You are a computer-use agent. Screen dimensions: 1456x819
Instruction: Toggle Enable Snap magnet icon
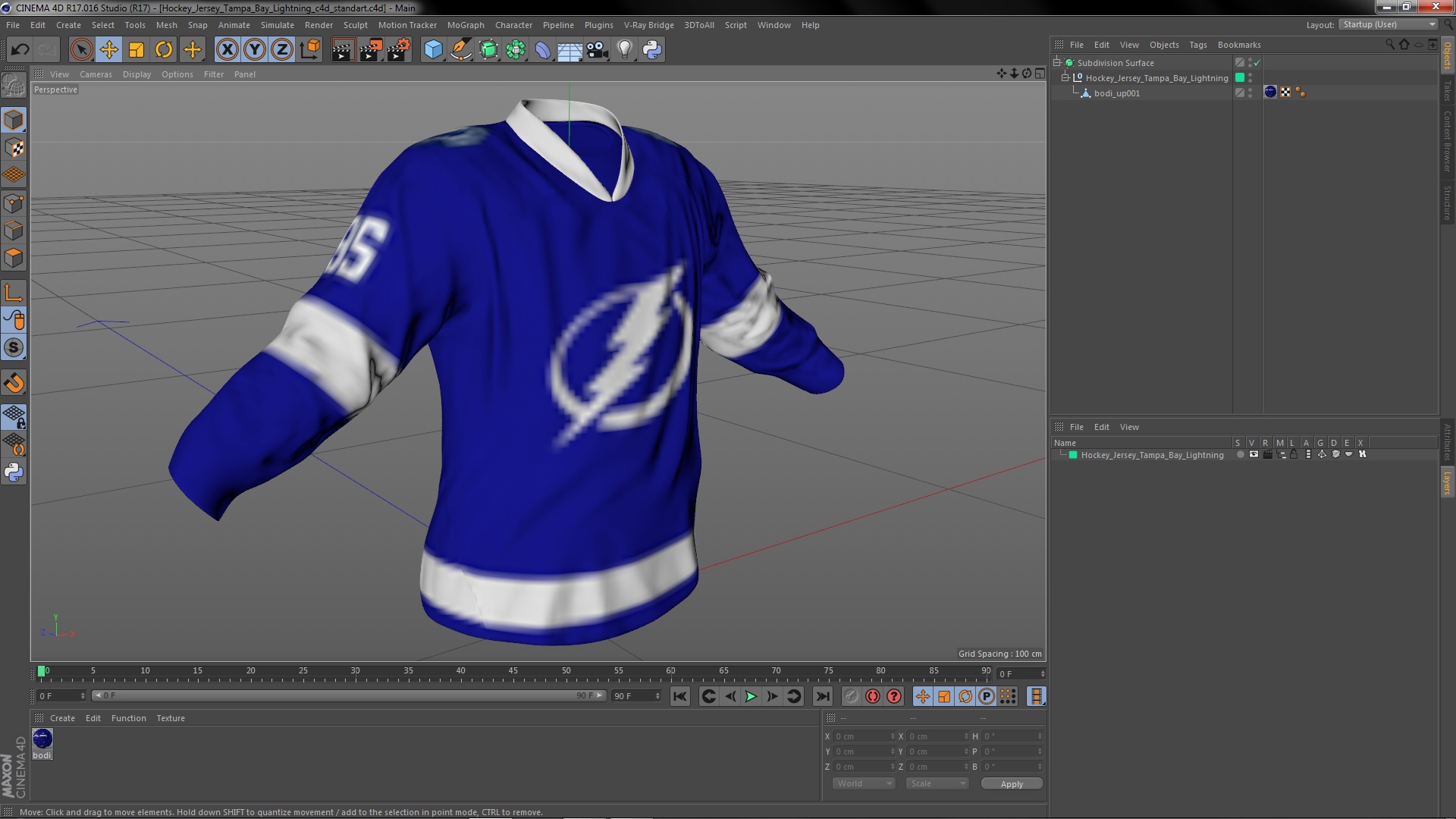pos(14,383)
